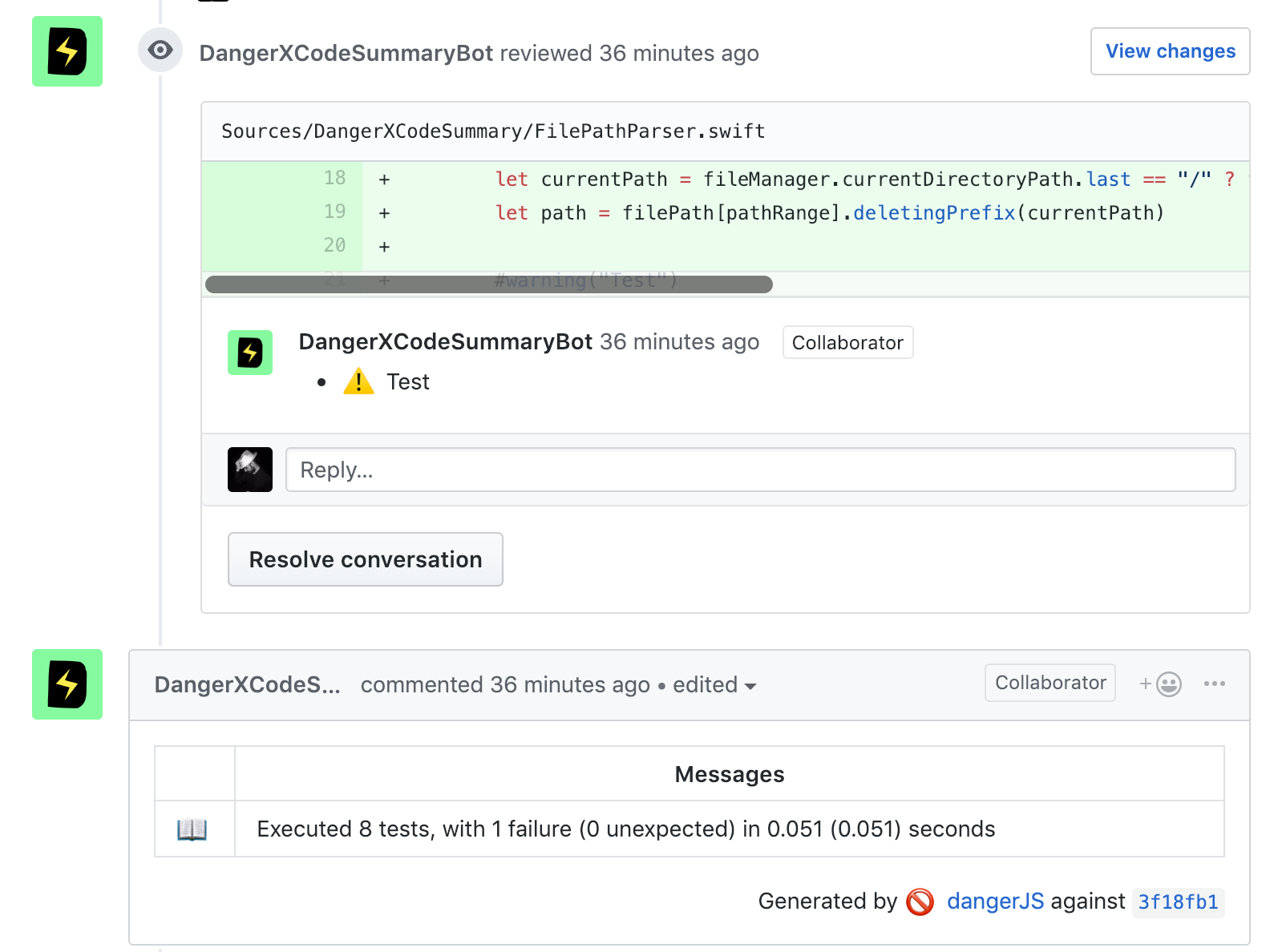Select diff line number 20
1270x952 pixels.
pyautogui.click(x=334, y=245)
